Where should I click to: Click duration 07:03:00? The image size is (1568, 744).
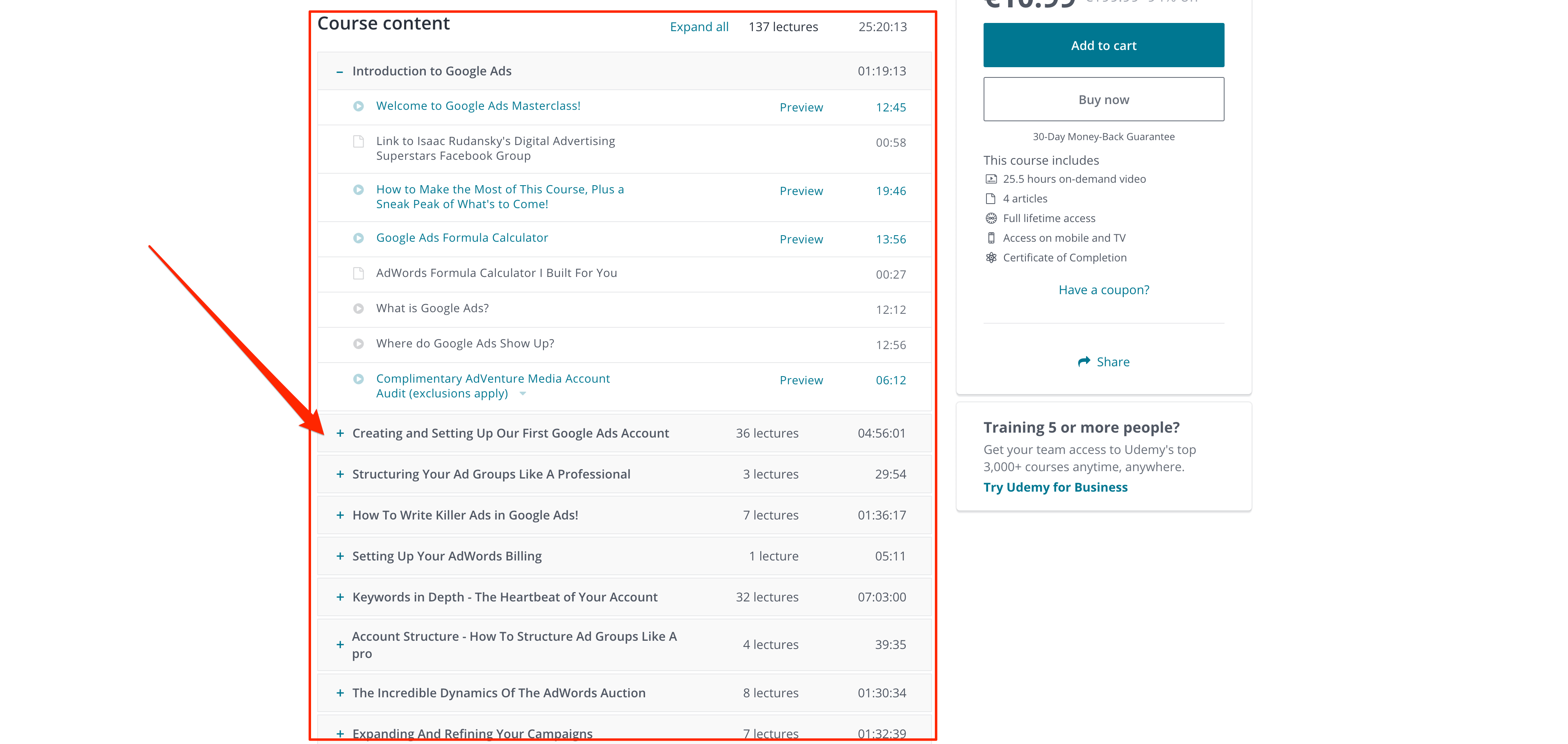coord(882,597)
